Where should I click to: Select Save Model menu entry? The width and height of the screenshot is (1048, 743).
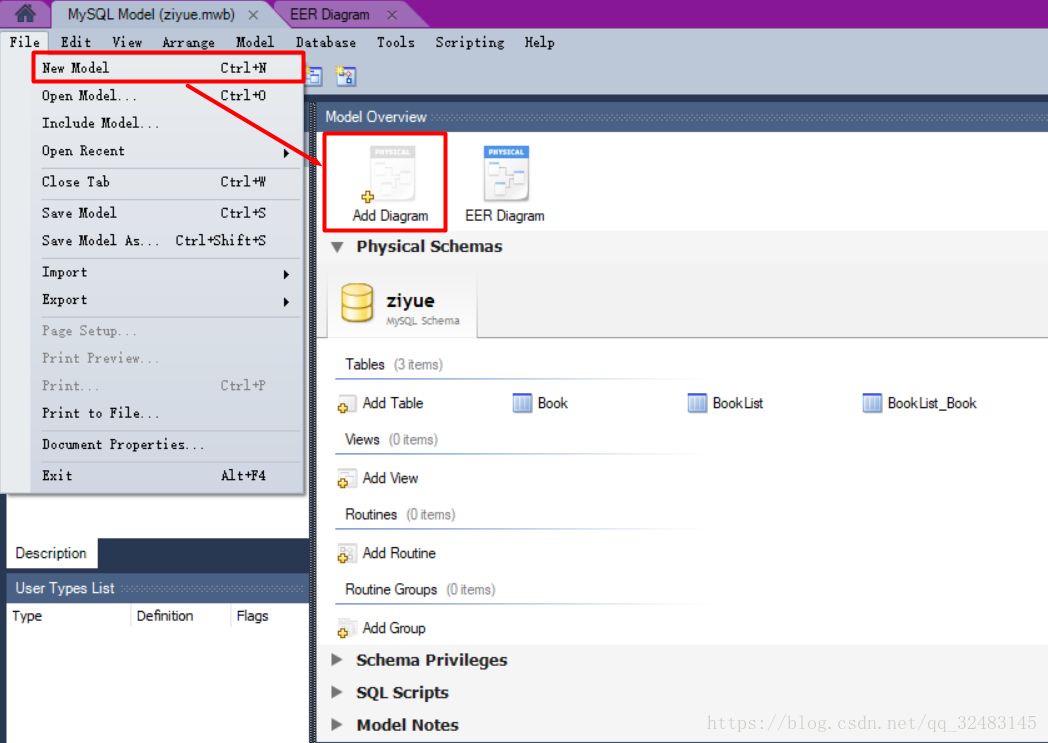[x=166, y=213]
